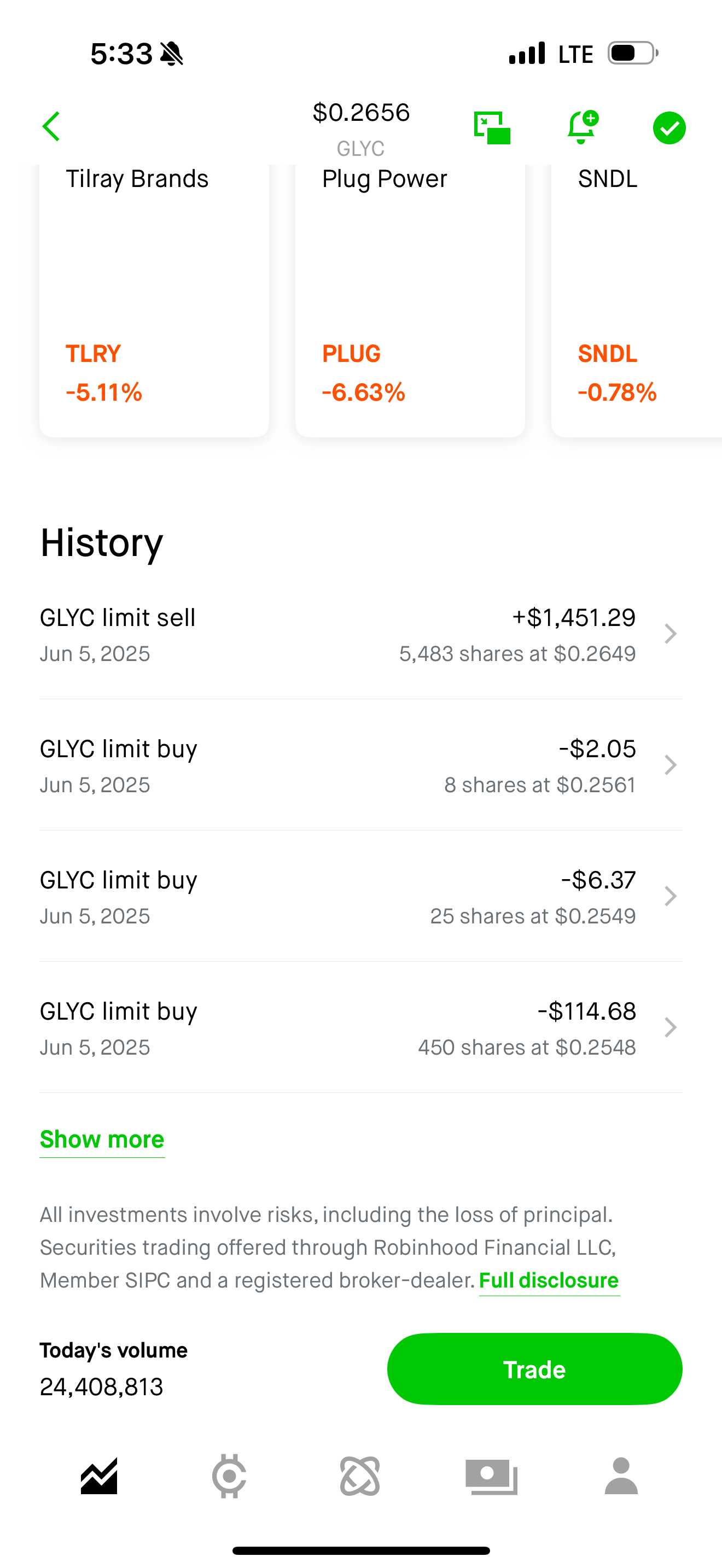722x1568 pixels.
Task: Expand GLYC limit sell $1,451.29 details
Action: coord(360,634)
